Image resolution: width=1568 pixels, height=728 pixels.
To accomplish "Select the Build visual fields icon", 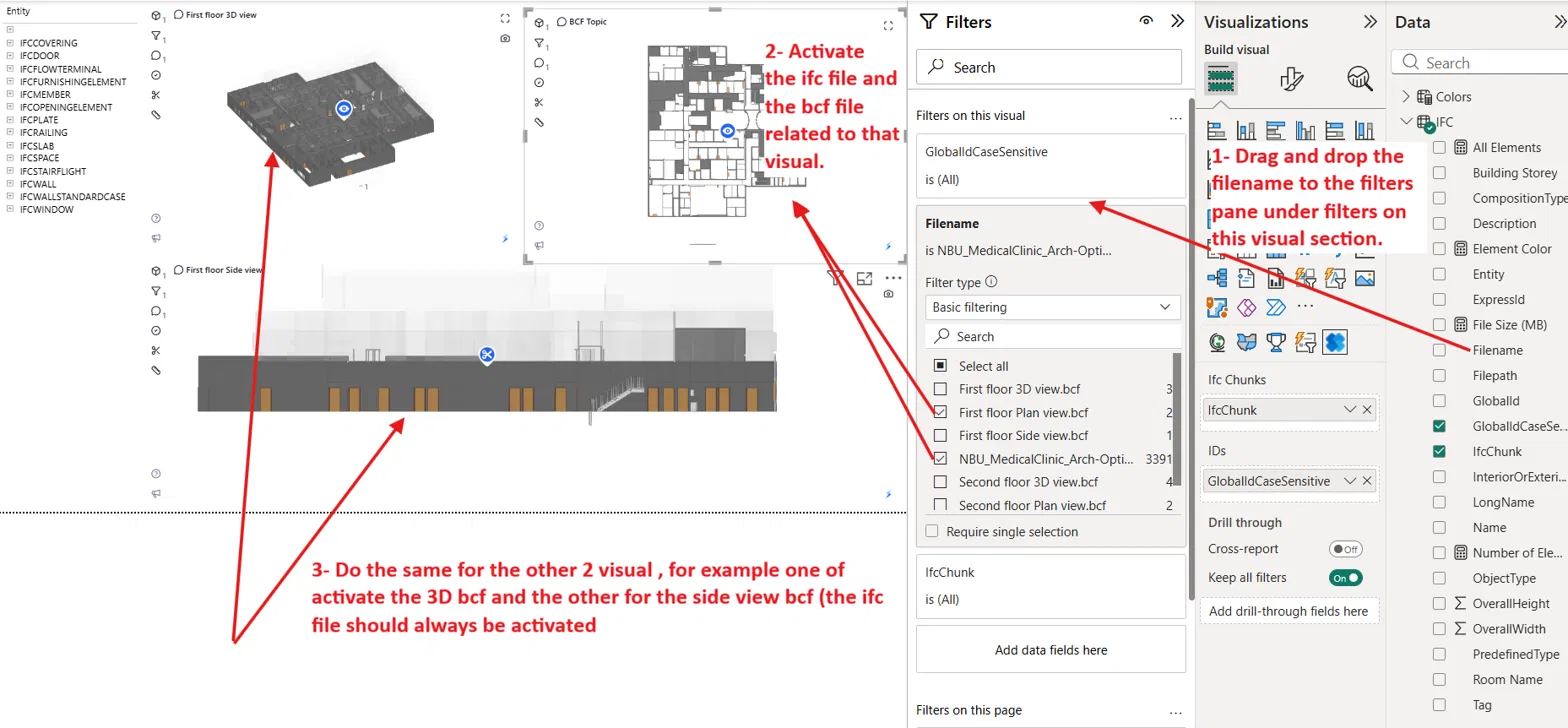I will point(1221,78).
